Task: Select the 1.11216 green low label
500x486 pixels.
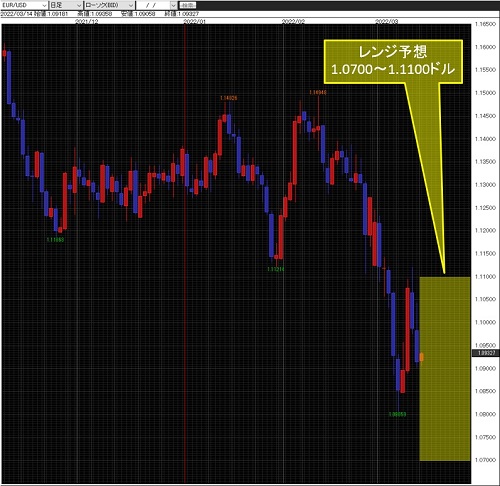Action: click(x=276, y=269)
